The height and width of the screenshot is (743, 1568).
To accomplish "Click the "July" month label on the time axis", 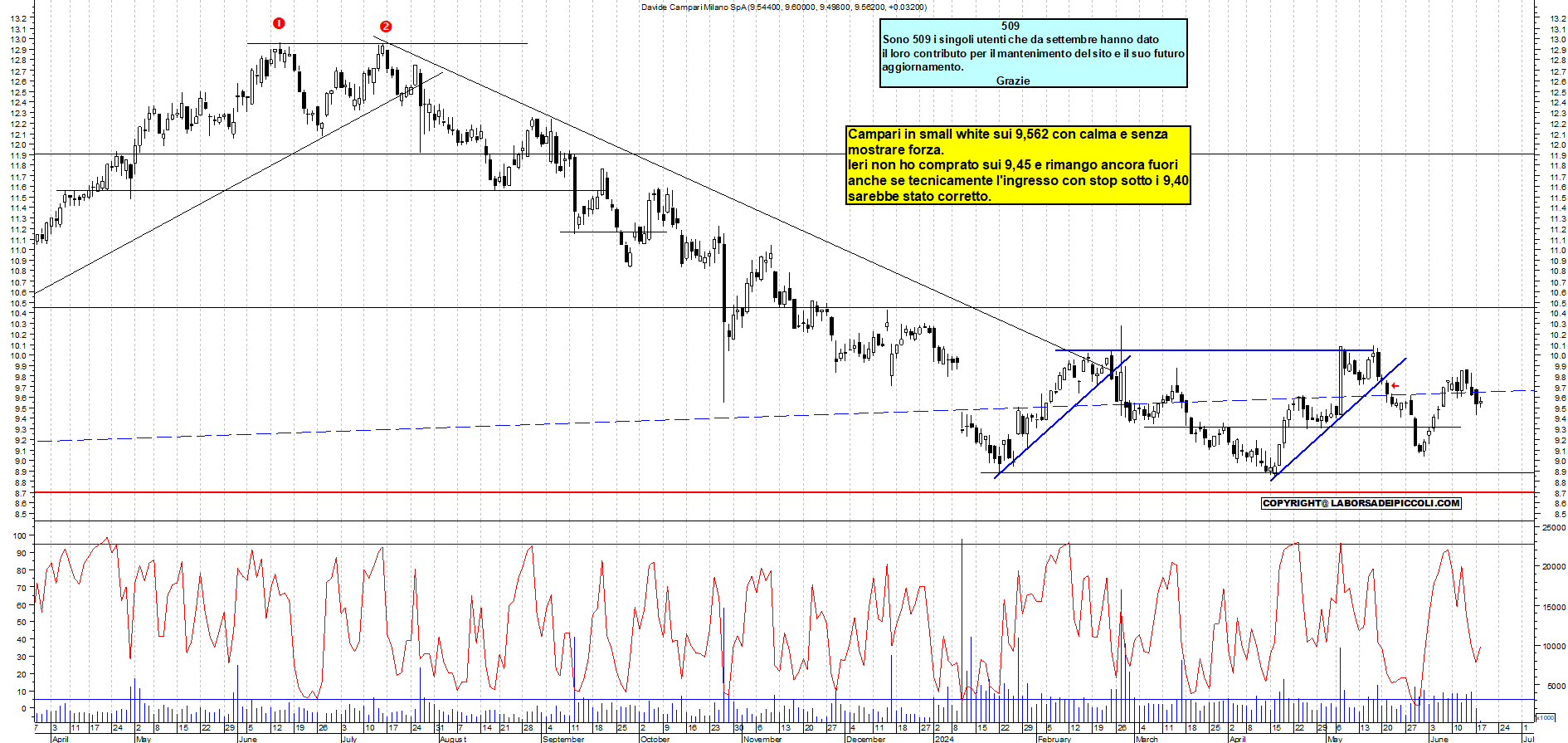I will click(349, 739).
